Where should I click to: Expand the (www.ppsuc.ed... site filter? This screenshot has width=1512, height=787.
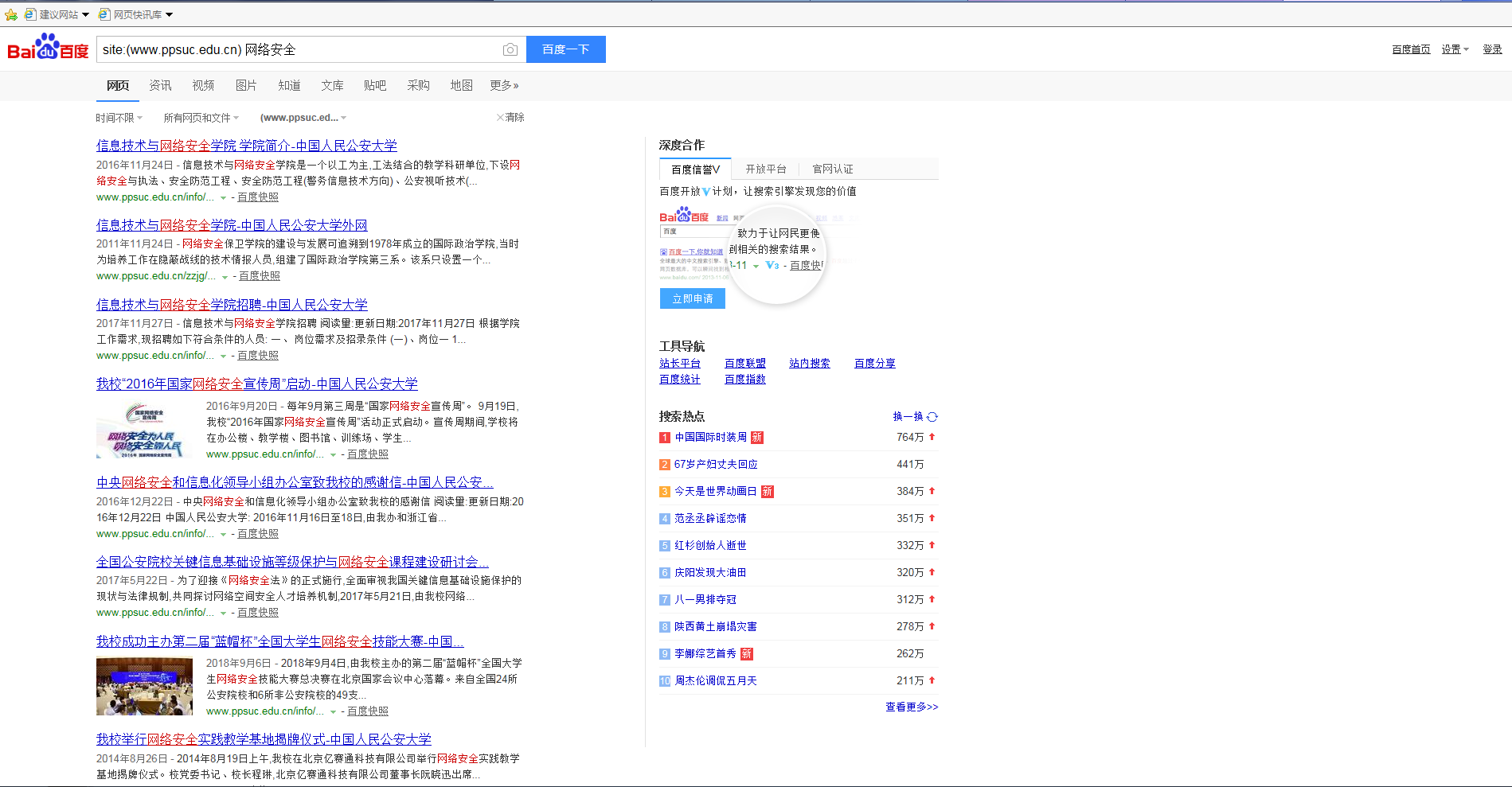coord(303,118)
